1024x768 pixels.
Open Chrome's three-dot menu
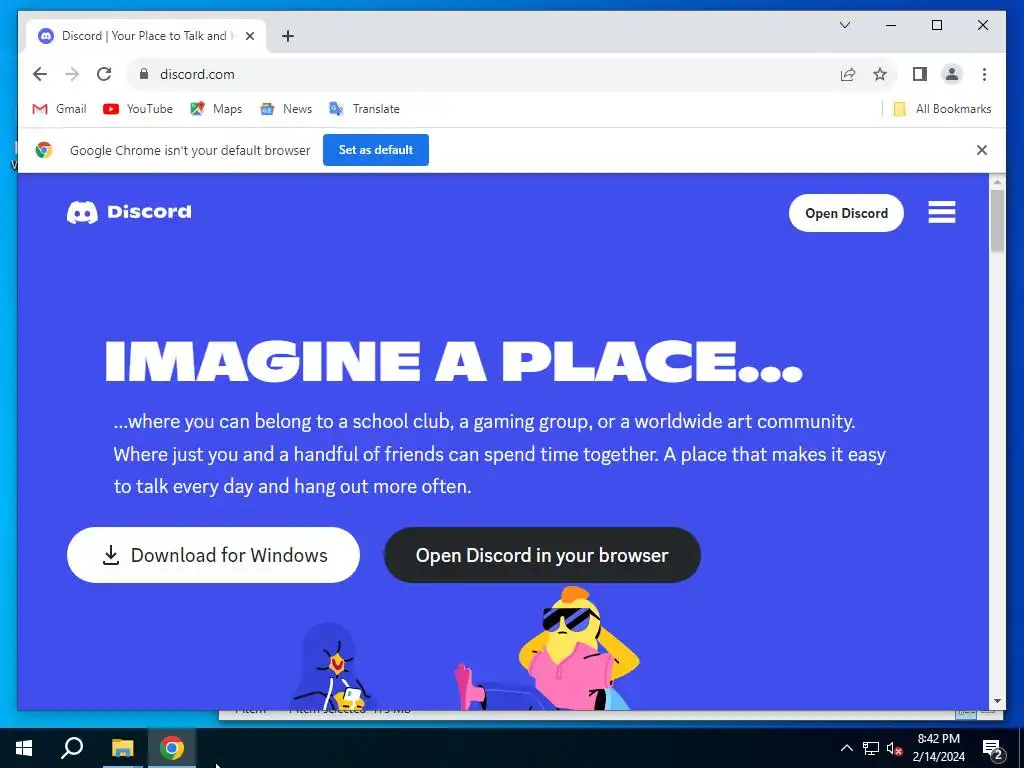click(984, 74)
